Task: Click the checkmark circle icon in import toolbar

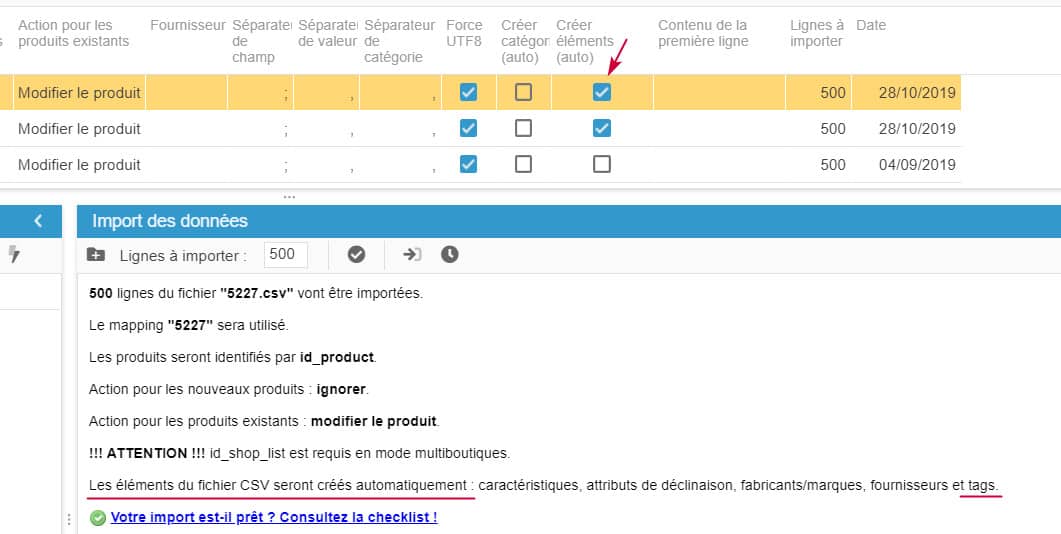Action: [356, 255]
